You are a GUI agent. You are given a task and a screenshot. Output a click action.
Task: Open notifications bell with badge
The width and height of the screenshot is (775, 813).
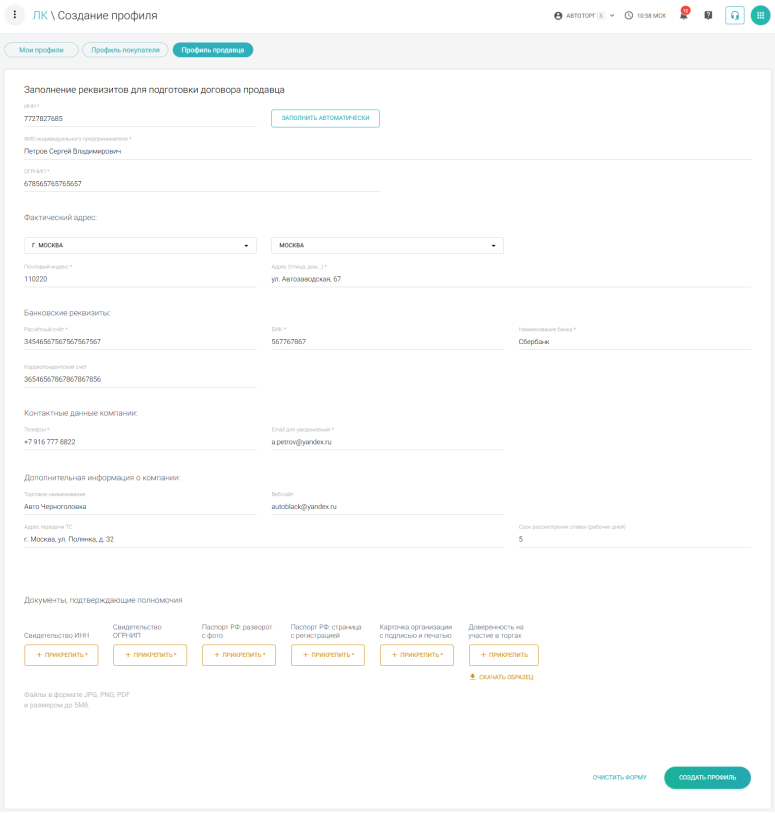pos(684,15)
